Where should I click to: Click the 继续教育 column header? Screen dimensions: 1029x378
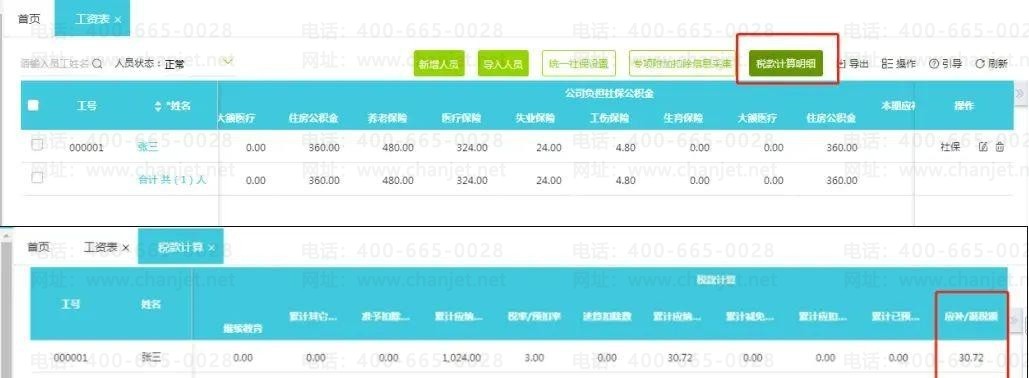(x=242, y=328)
